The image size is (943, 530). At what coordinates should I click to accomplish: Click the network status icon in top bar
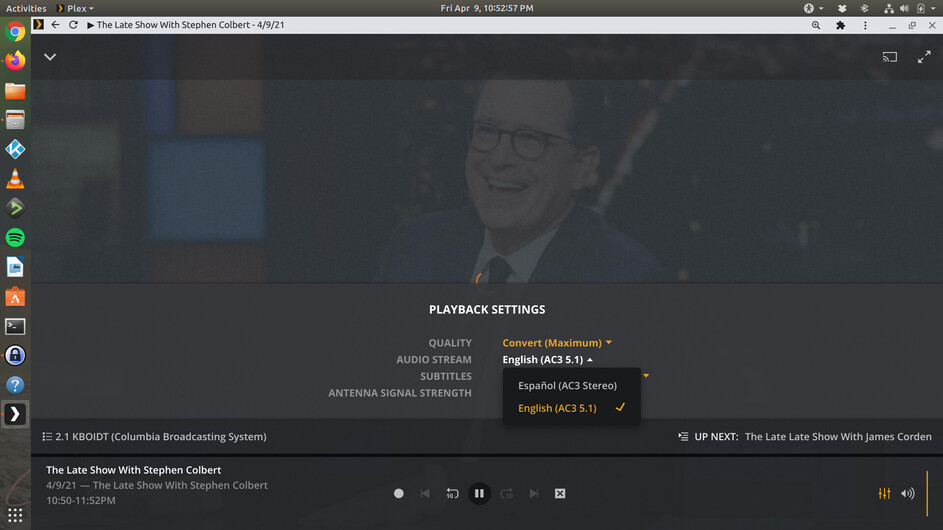pos(888,8)
